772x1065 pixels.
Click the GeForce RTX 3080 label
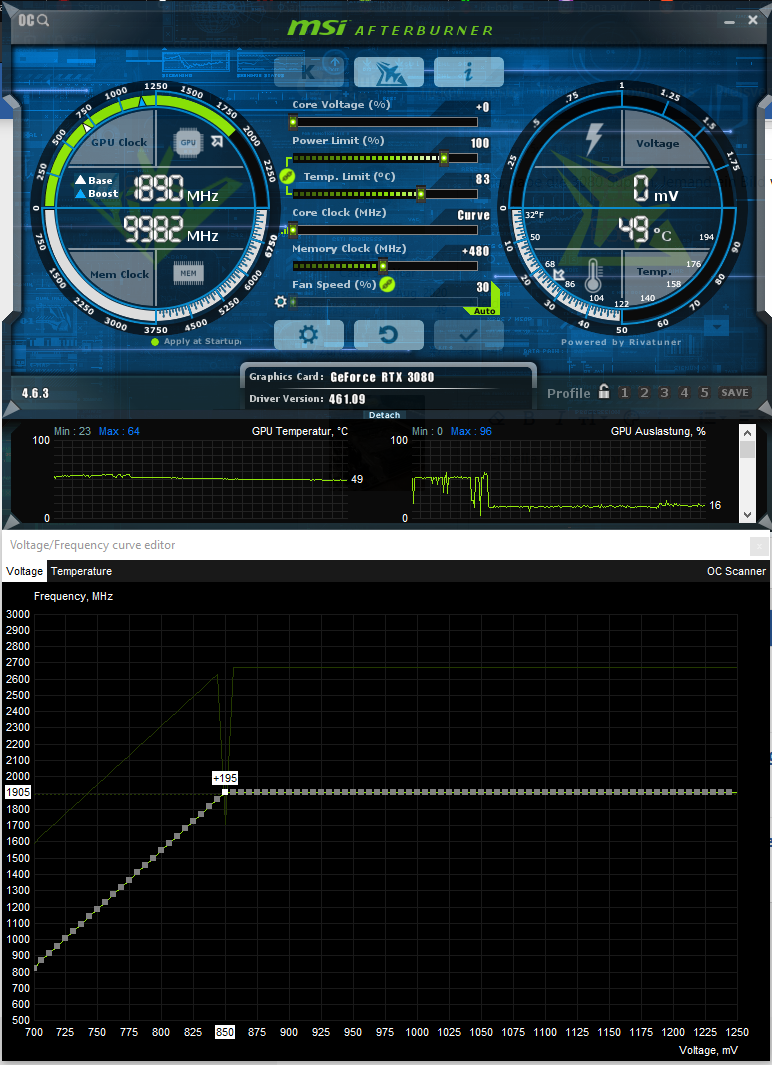click(x=382, y=377)
